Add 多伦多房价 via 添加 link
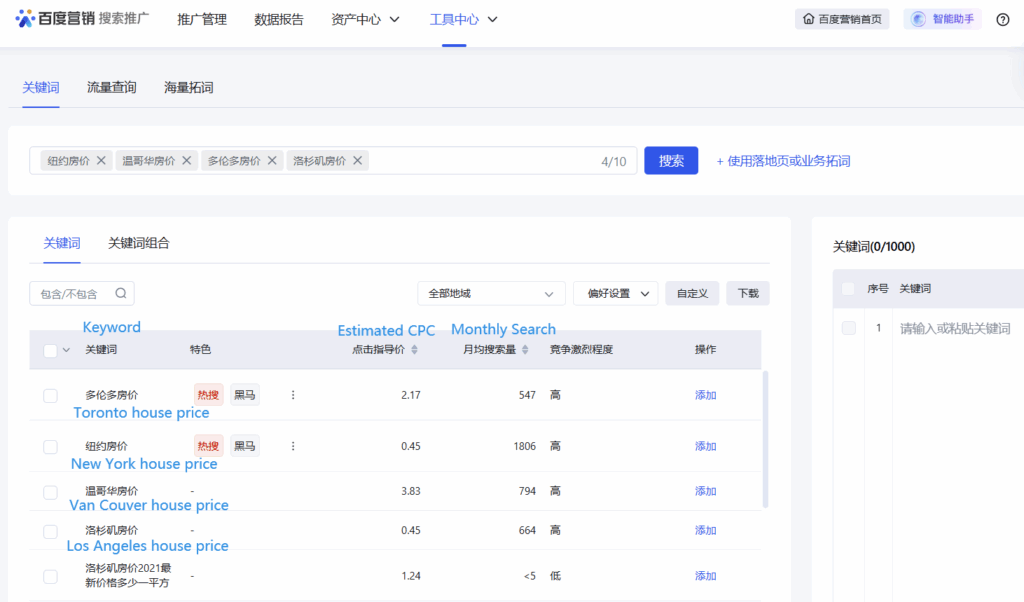The image size is (1024, 602). coord(705,395)
